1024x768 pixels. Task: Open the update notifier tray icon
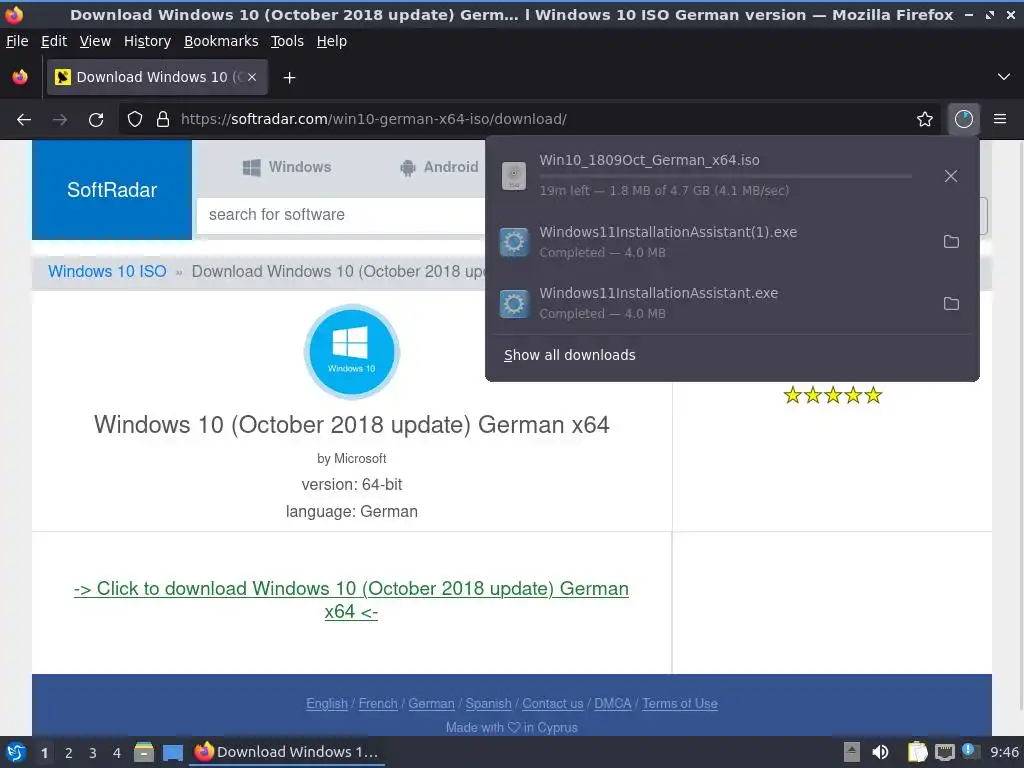tap(970, 752)
